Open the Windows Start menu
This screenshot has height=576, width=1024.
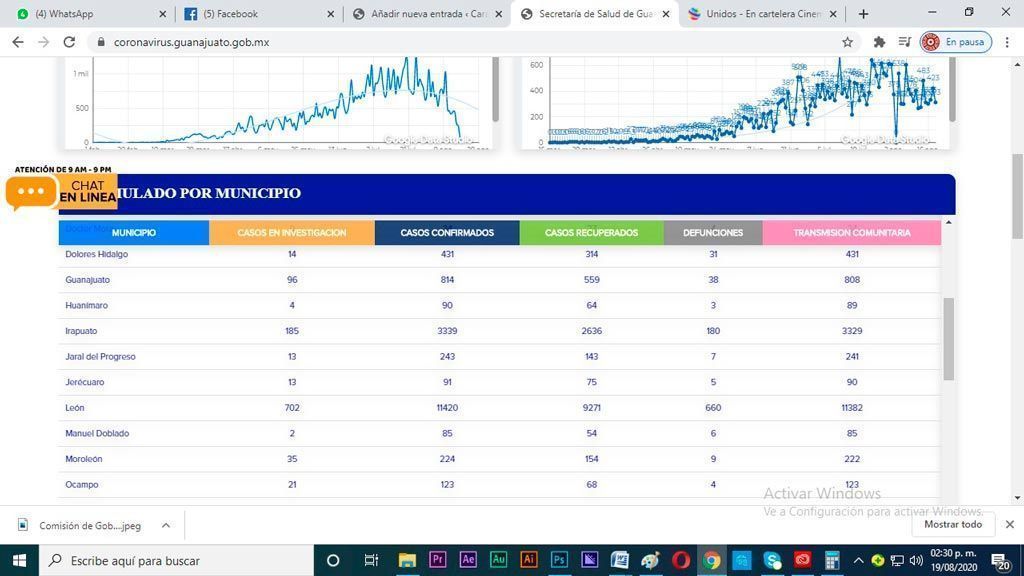(x=19, y=560)
